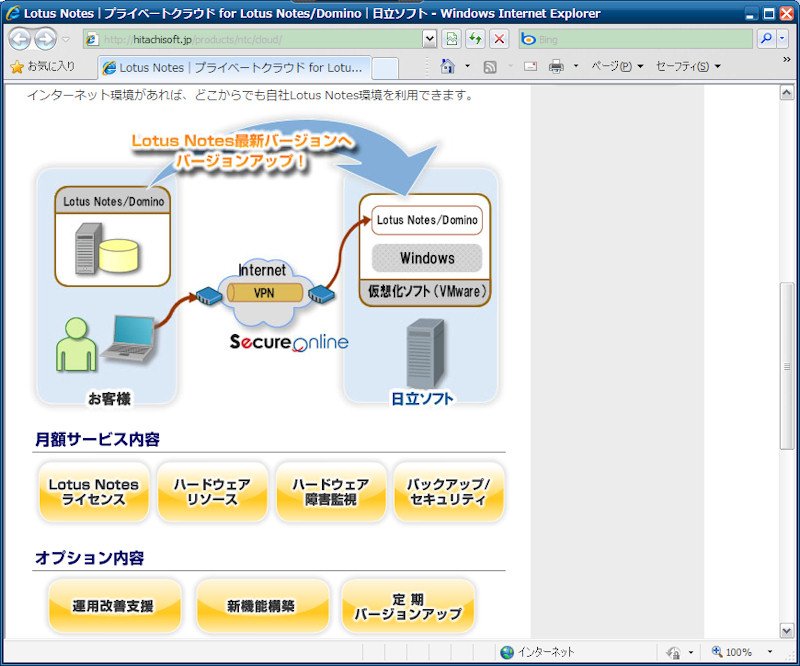Click the Read Mail icon
Image resolution: width=800 pixels, height=666 pixels.
531,66
